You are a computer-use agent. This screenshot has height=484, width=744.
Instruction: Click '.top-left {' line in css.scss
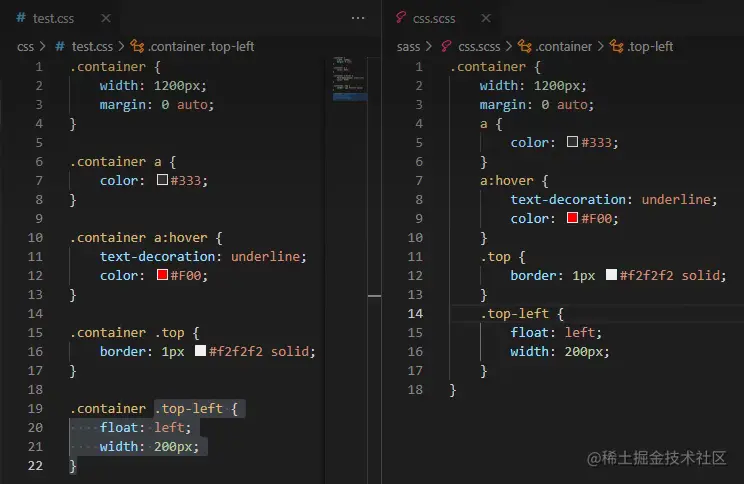point(522,314)
